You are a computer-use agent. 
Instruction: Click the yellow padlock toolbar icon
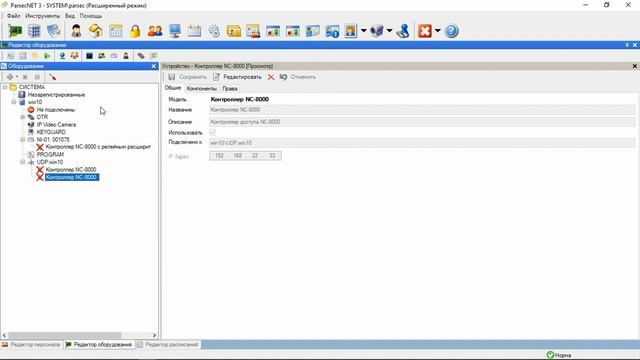tap(135, 31)
